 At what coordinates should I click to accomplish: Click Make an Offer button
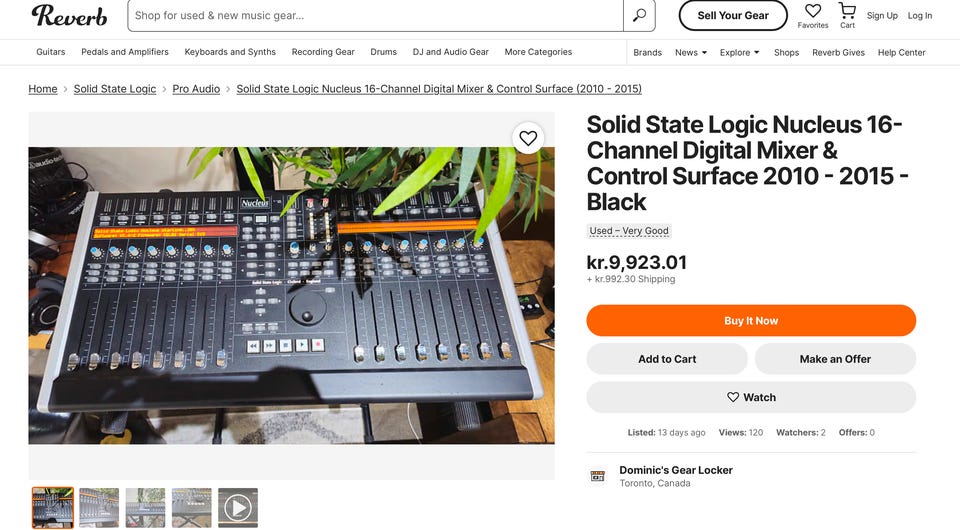point(834,359)
